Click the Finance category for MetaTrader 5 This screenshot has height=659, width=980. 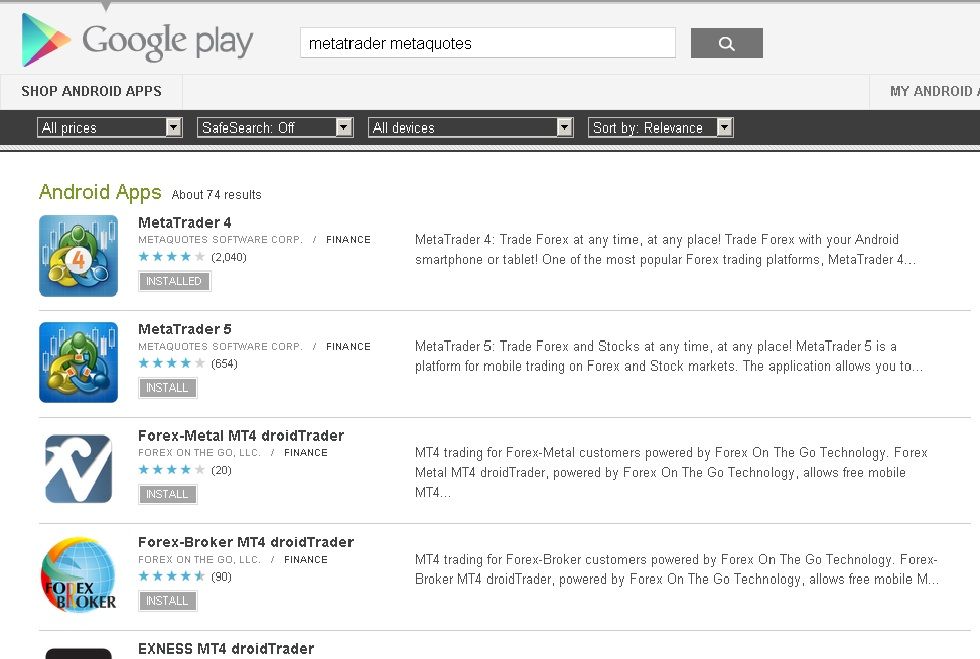coord(348,346)
